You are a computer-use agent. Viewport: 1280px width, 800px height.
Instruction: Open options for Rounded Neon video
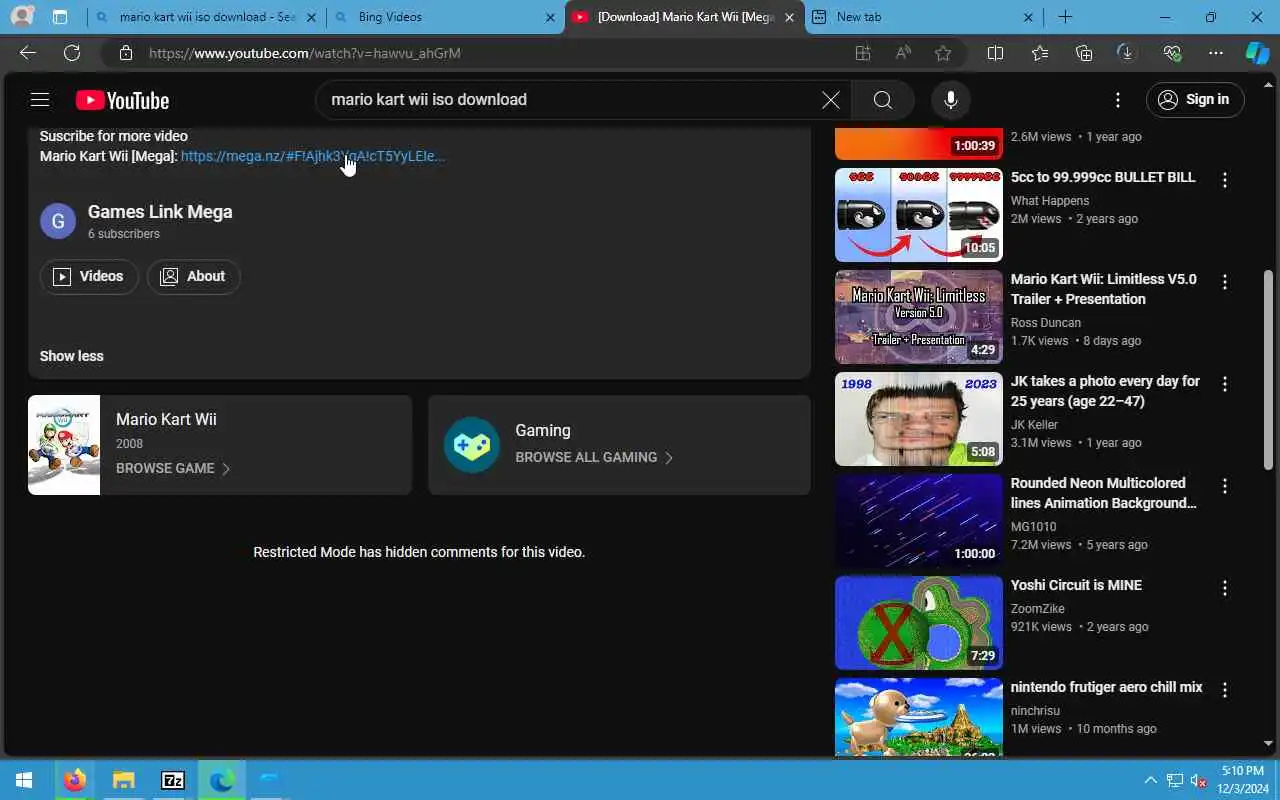click(x=1224, y=486)
